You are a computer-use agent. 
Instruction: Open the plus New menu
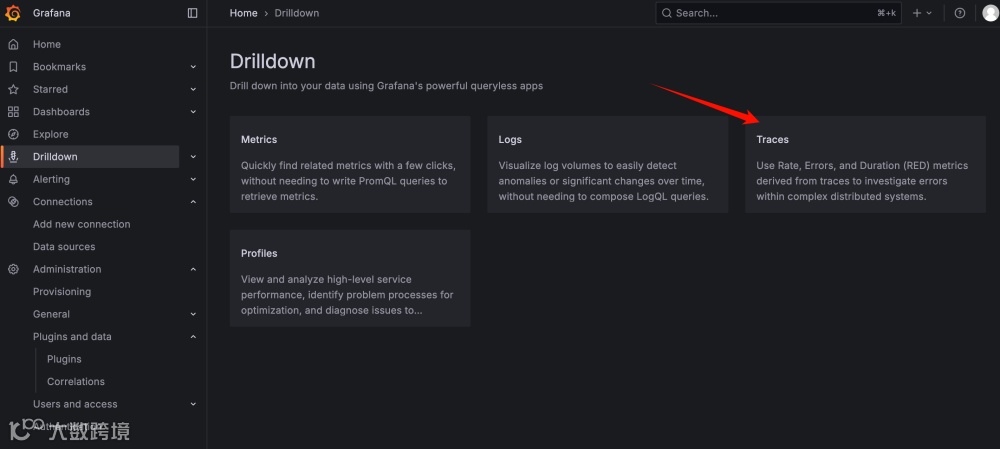(922, 13)
